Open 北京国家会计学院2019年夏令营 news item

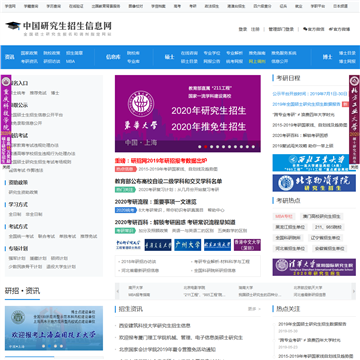167,349
